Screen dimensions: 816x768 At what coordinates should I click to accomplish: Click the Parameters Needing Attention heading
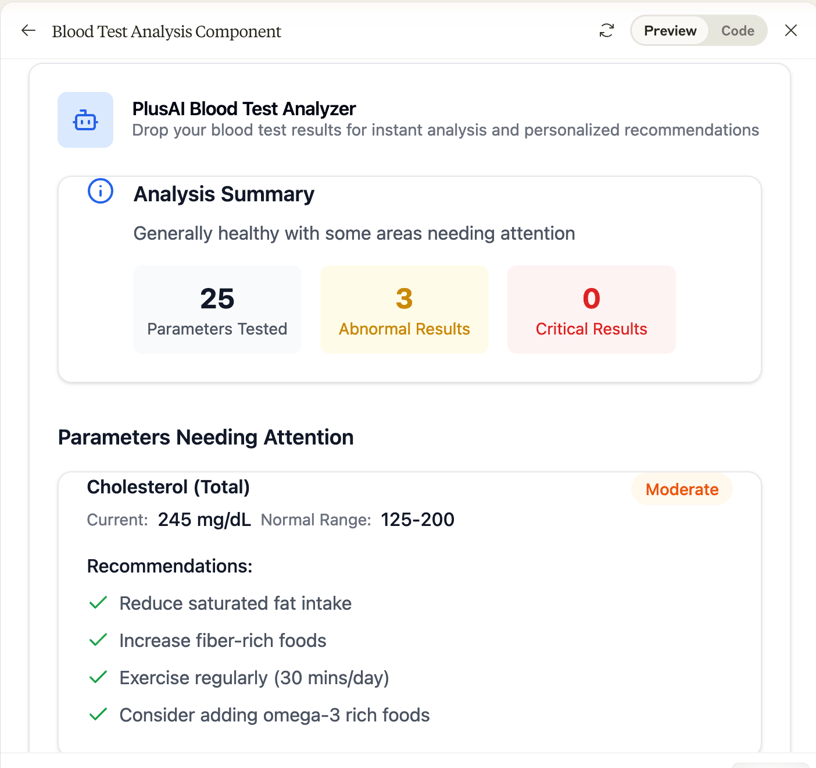[x=206, y=437]
